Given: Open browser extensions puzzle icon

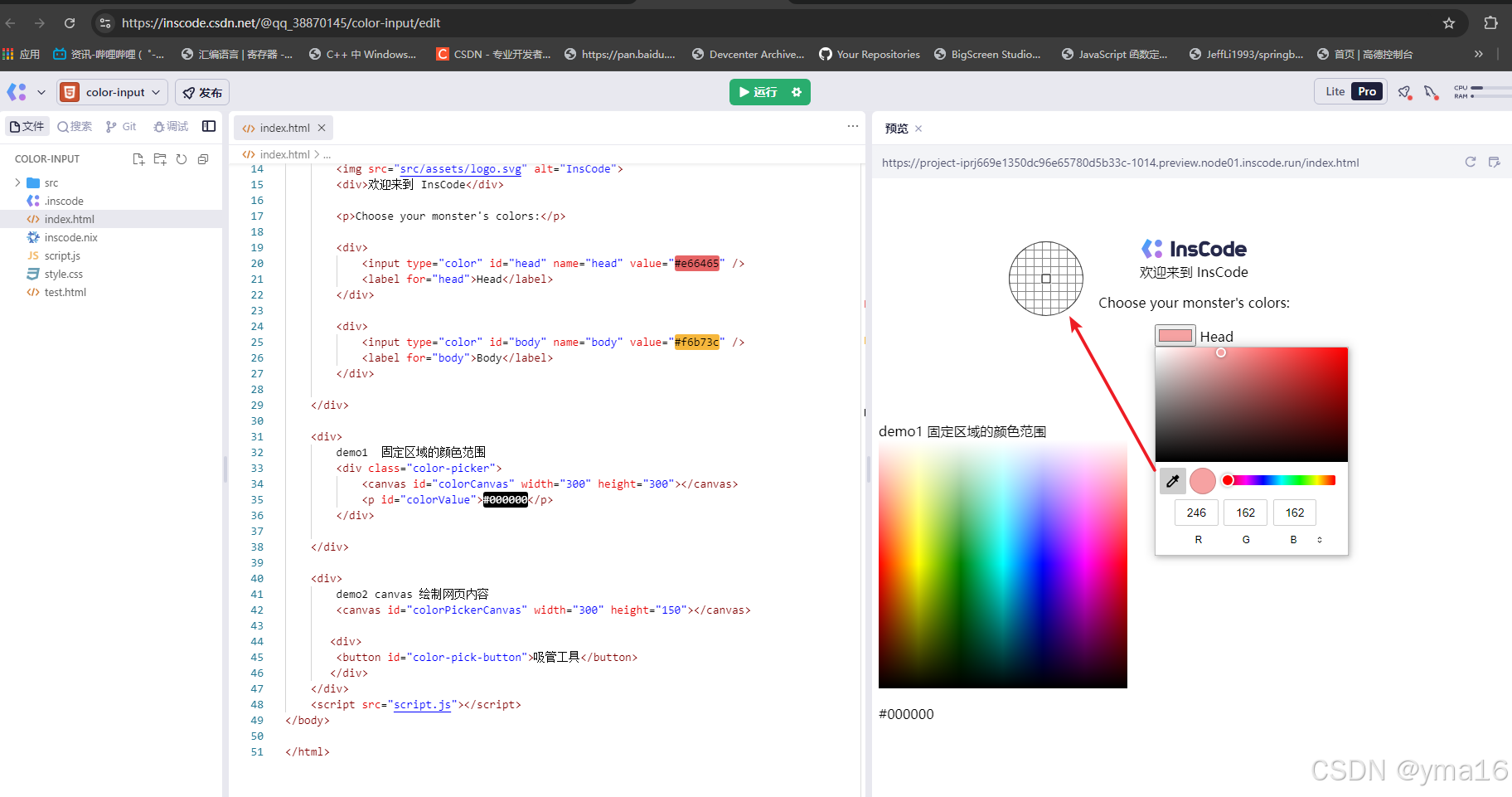Looking at the screenshot, I should pyautogui.click(x=1491, y=23).
